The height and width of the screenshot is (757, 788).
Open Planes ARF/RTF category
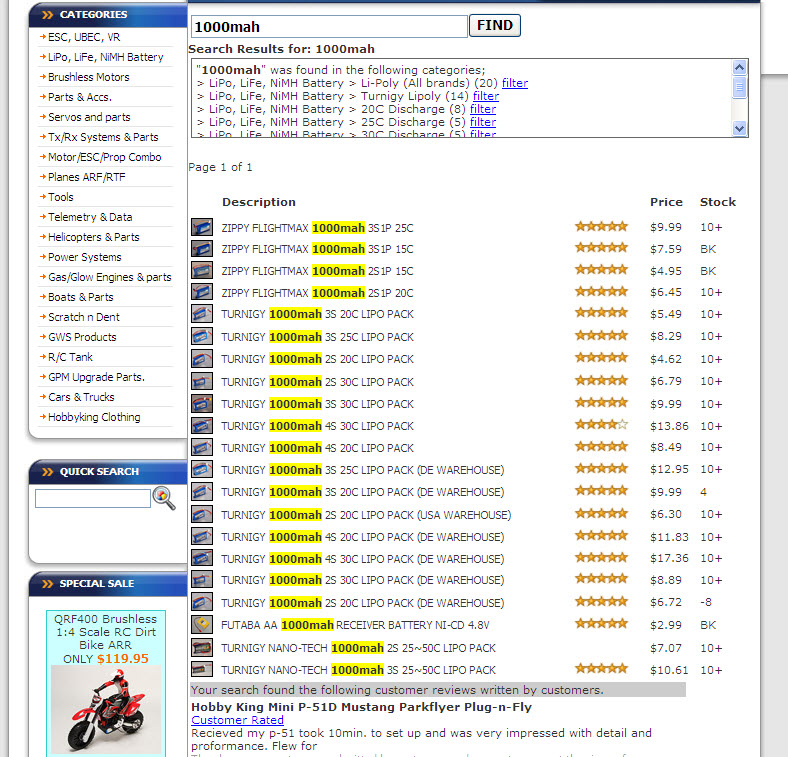point(86,177)
